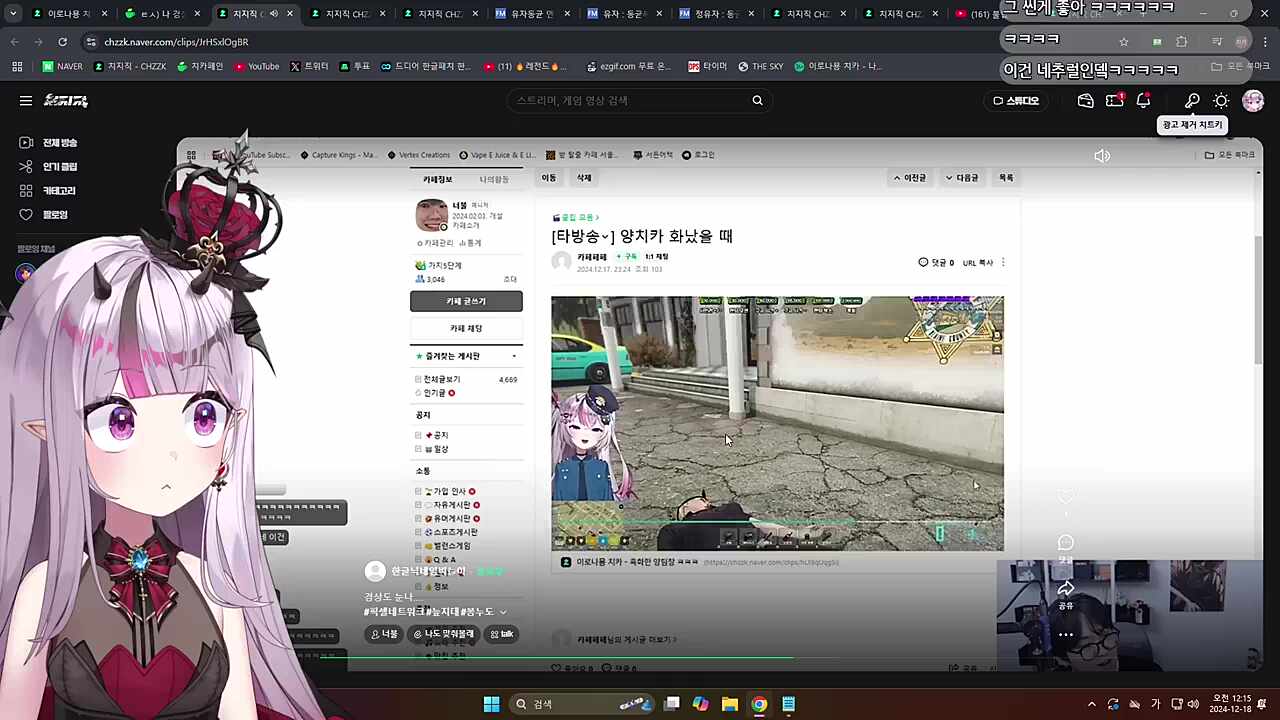Share the clip using 공유 arrow
This screenshot has height=720, width=1280.
click(1066, 590)
